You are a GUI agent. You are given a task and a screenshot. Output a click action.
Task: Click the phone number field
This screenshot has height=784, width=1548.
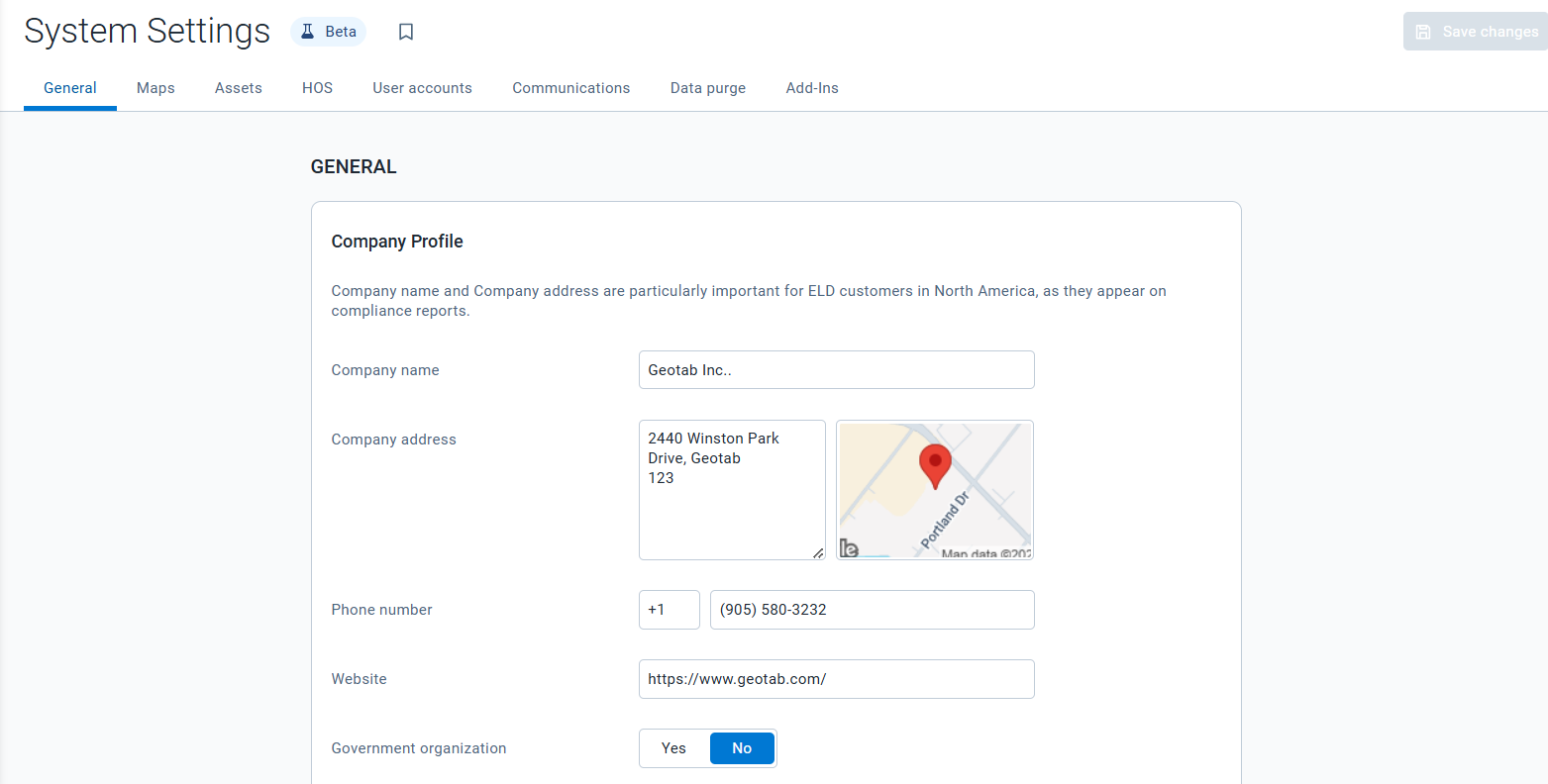(872, 610)
